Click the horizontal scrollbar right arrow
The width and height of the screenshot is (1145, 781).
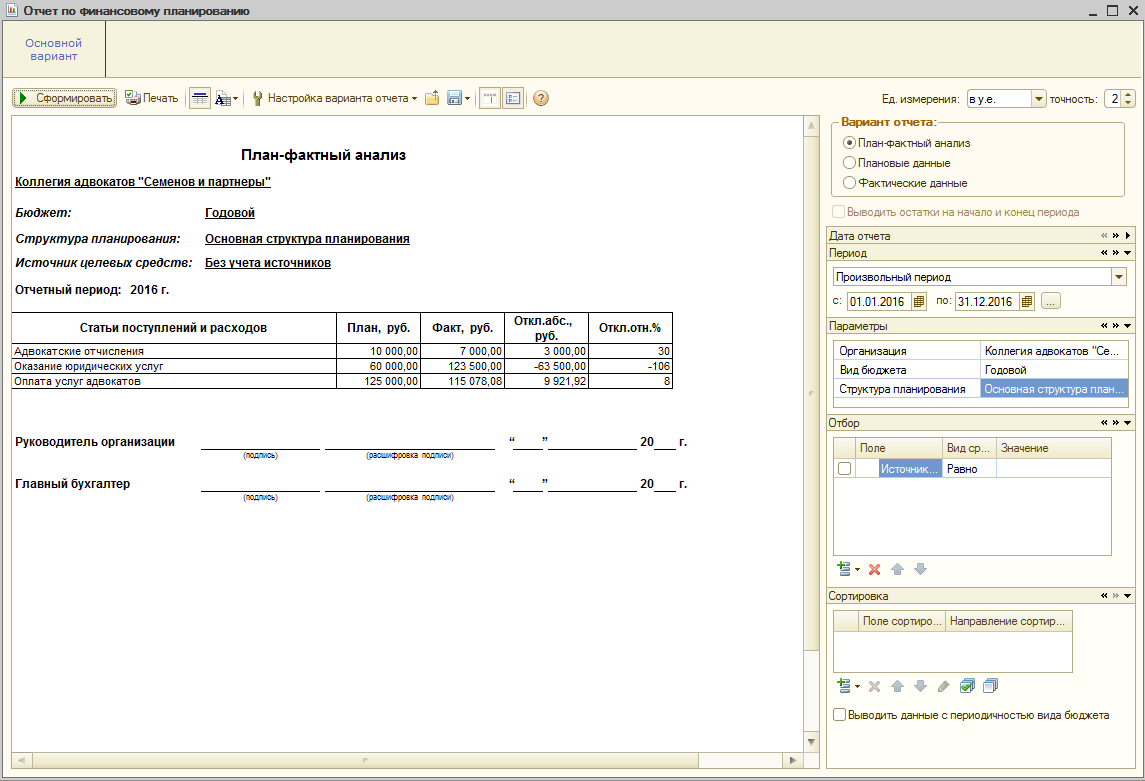[x=792, y=761]
